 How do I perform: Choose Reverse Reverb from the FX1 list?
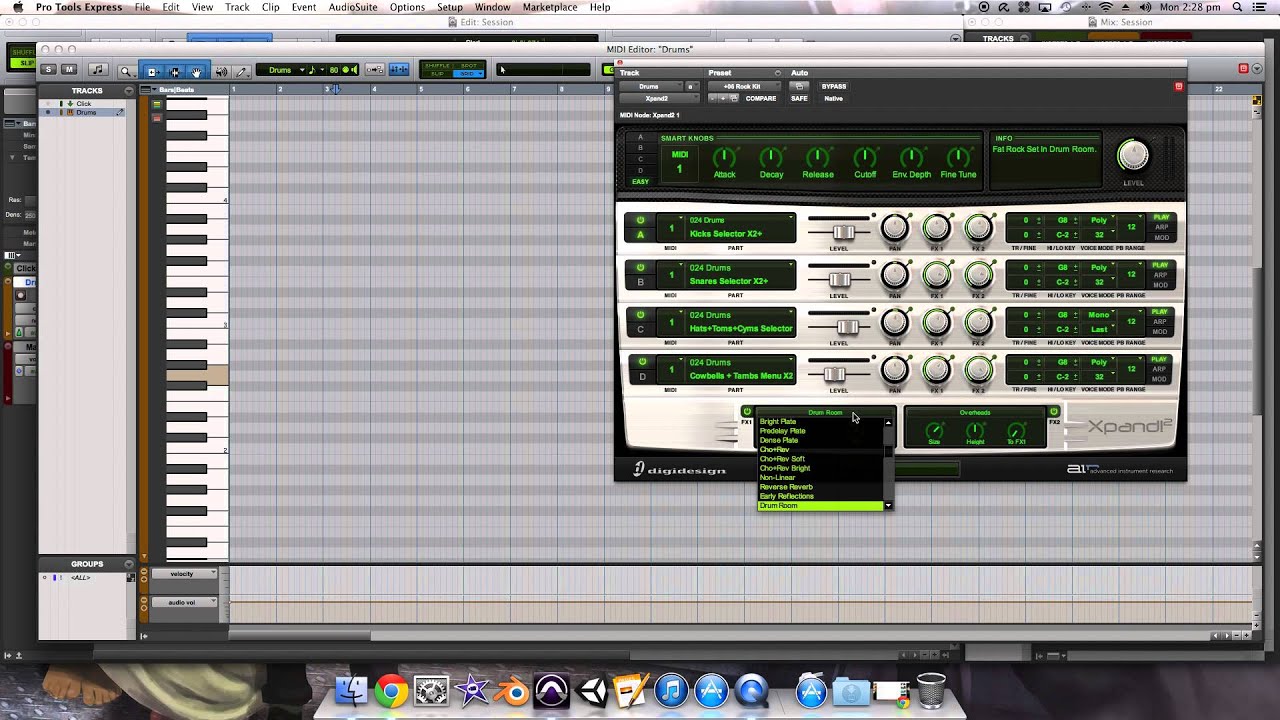(820, 487)
